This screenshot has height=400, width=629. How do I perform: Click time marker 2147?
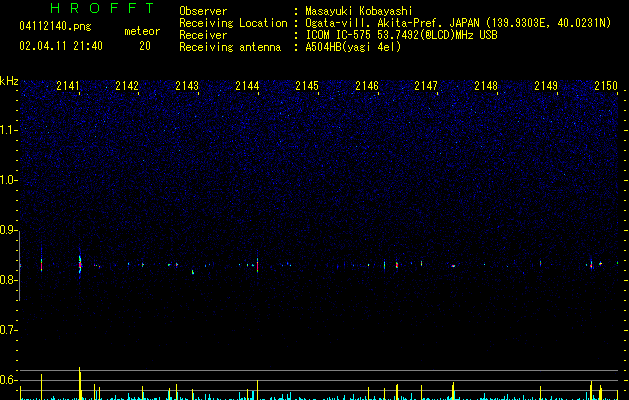click(426, 86)
